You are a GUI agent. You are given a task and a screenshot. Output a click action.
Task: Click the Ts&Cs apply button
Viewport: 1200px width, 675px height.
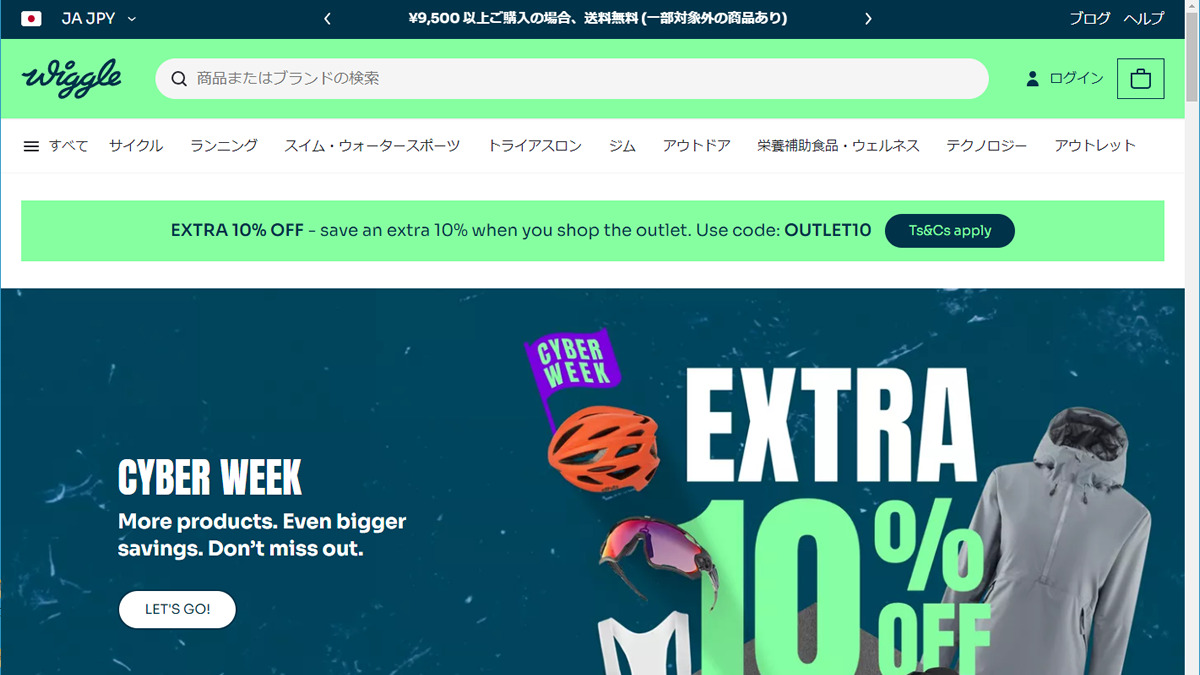coord(950,231)
